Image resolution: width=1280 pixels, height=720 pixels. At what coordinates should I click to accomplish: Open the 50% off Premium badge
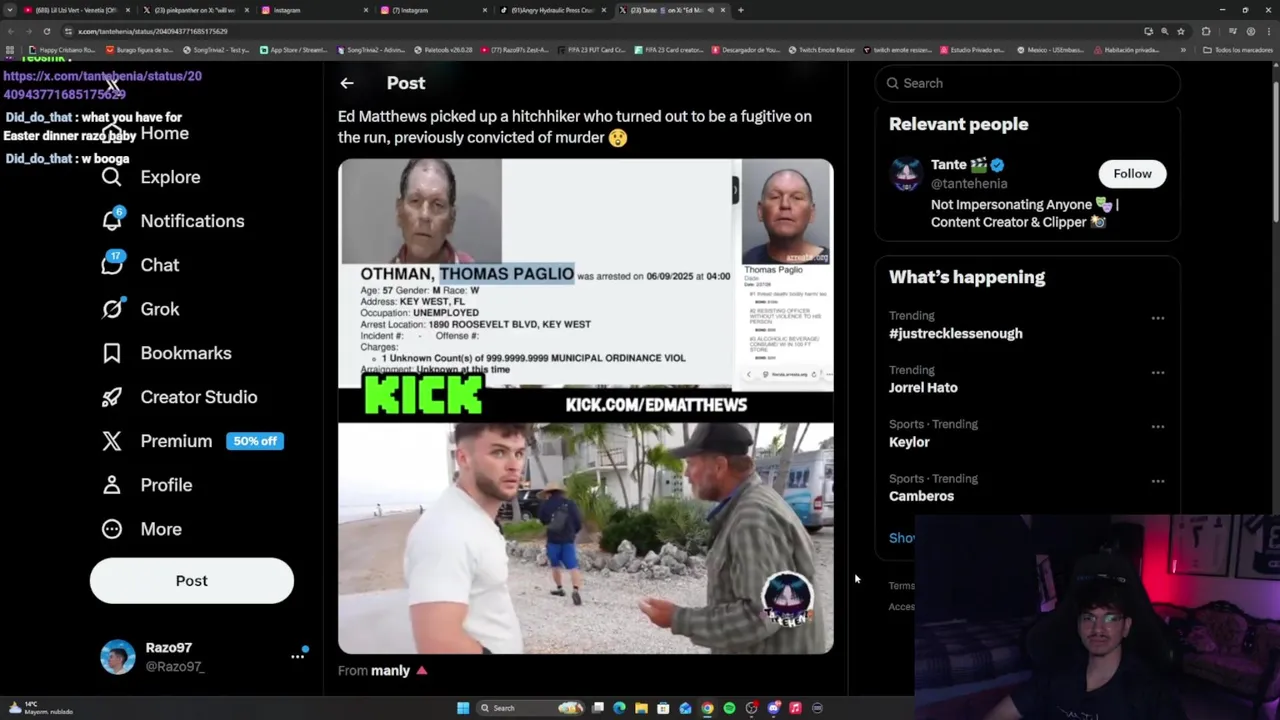point(255,441)
